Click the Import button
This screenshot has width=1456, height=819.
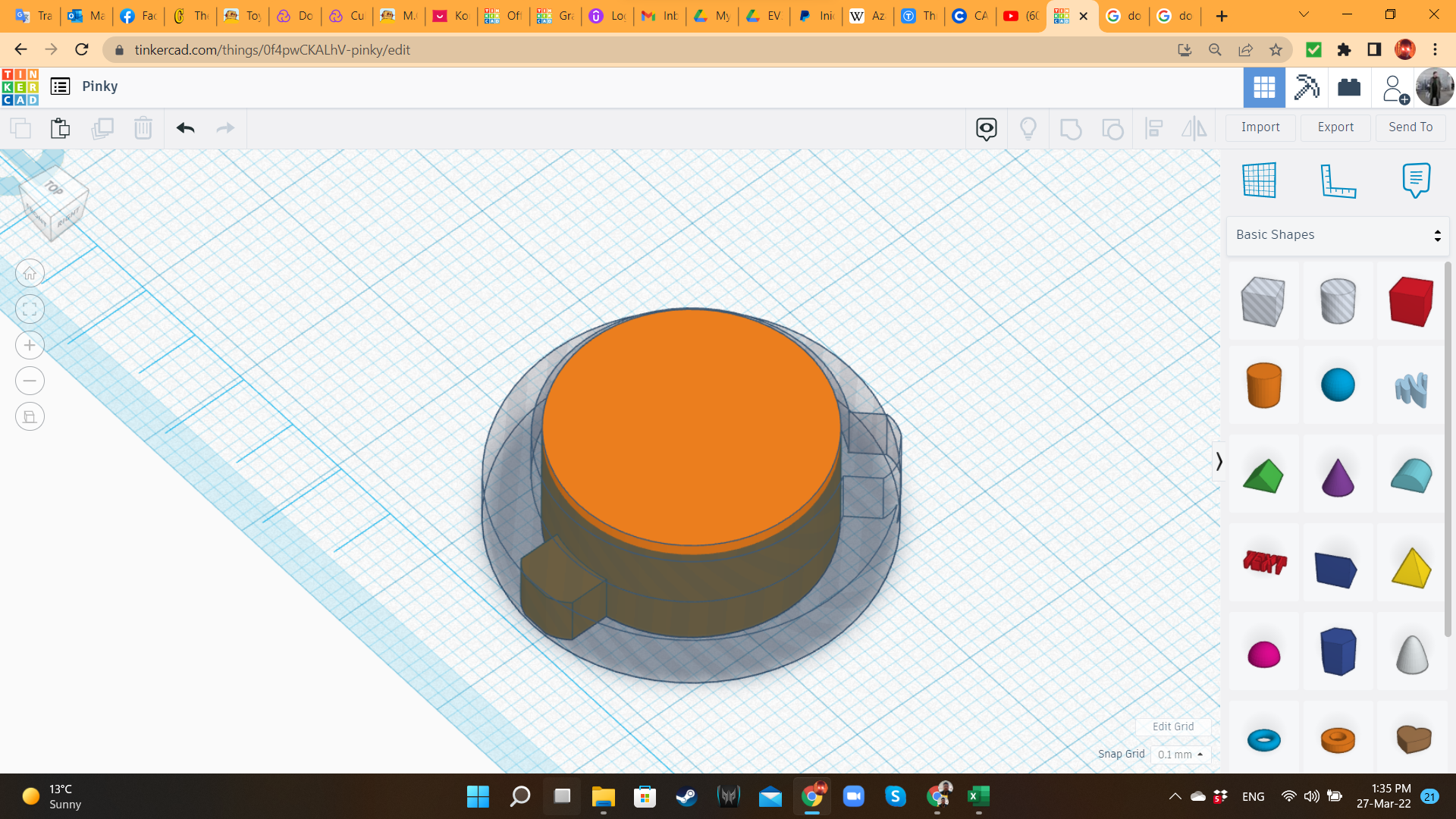pos(1260,127)
